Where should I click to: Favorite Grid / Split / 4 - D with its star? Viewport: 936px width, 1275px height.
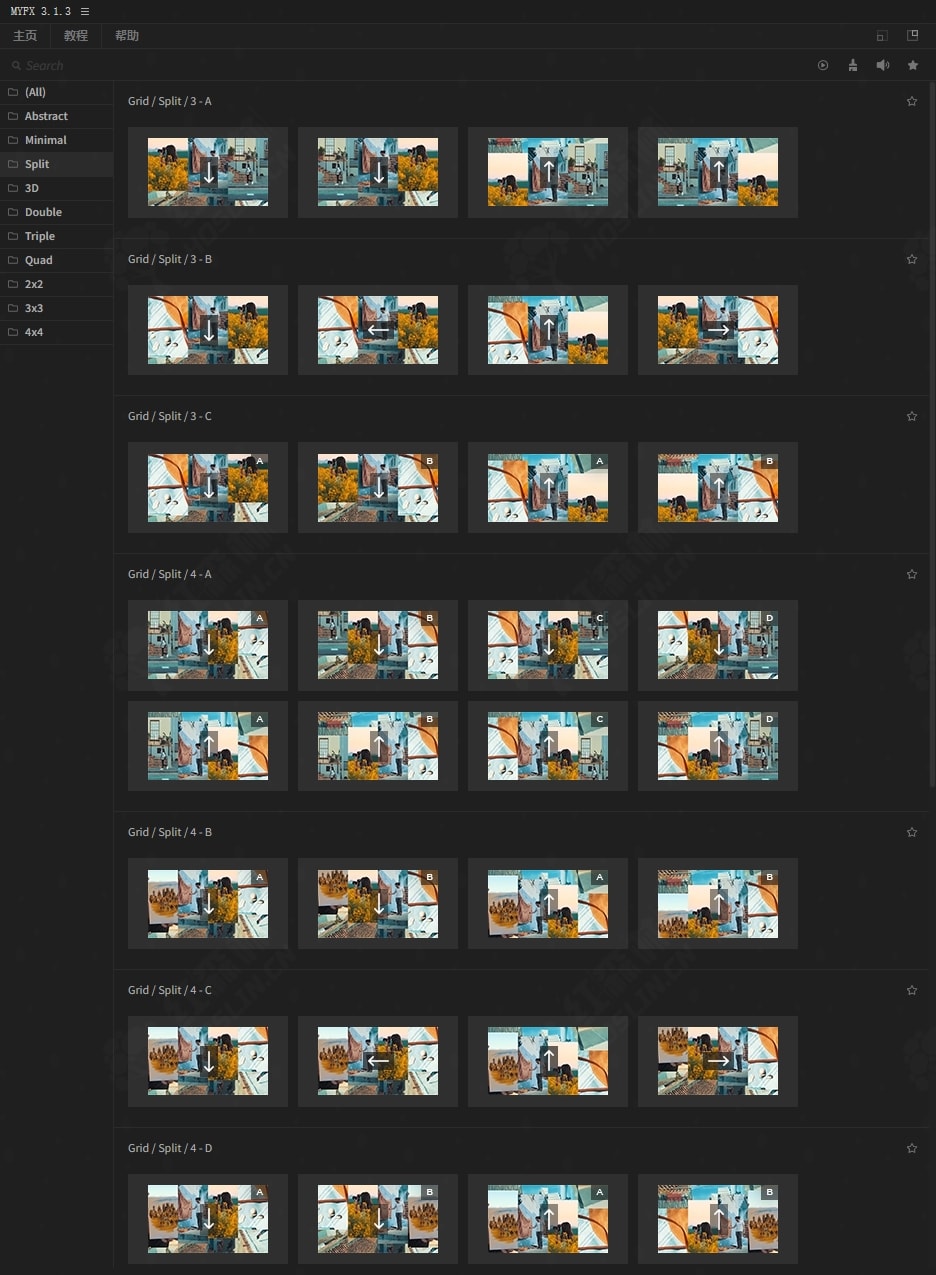click(x=912, y=1148)
